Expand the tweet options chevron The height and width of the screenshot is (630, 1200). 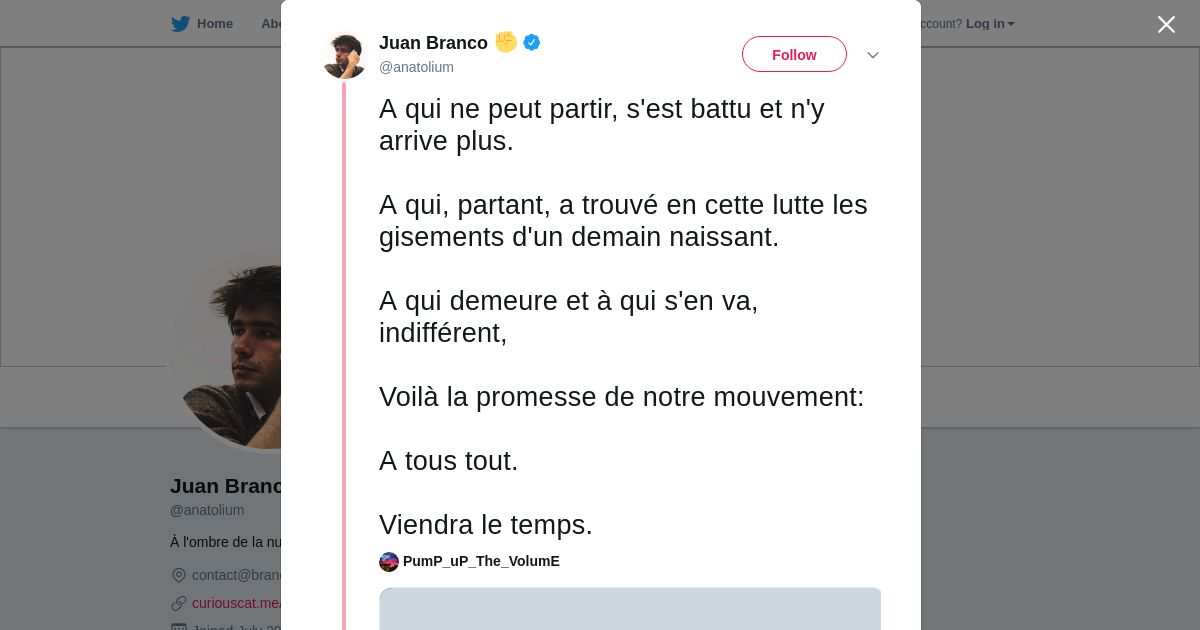click(872, 55)
